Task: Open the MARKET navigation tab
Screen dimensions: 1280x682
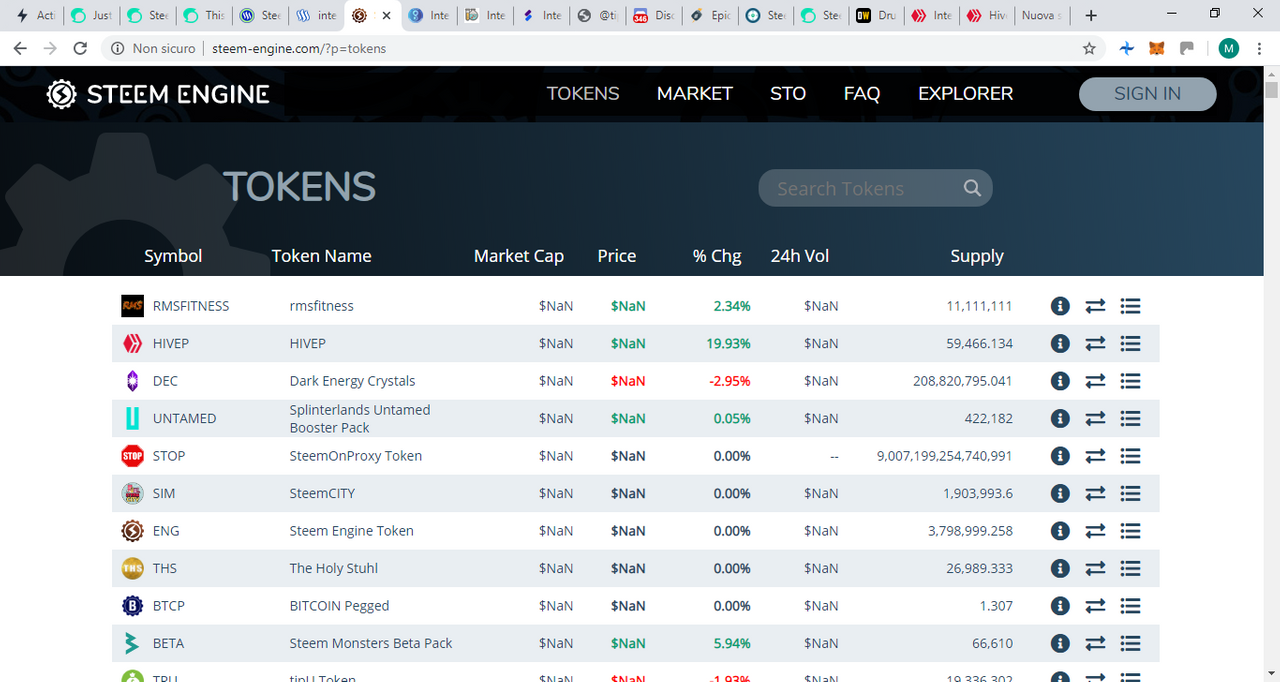Action: pyautogui.click(x=694, y=93)
